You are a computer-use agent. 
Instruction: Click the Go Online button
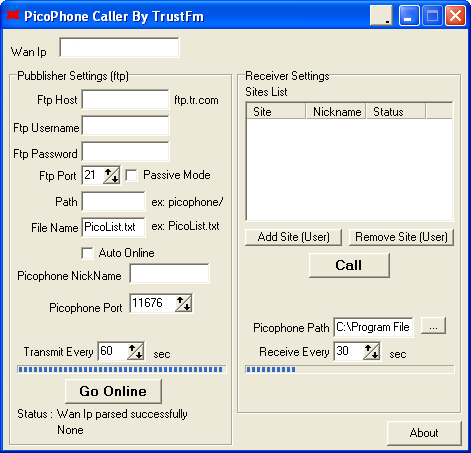(x=113, y=391)
